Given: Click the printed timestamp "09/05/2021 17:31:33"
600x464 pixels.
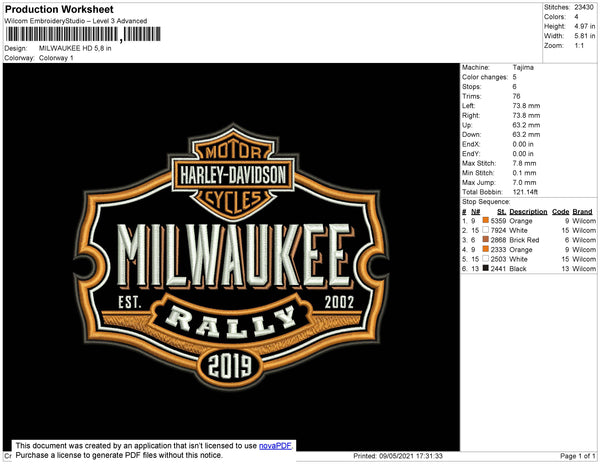Looking at the screenshot, I should tap(411, 456).
